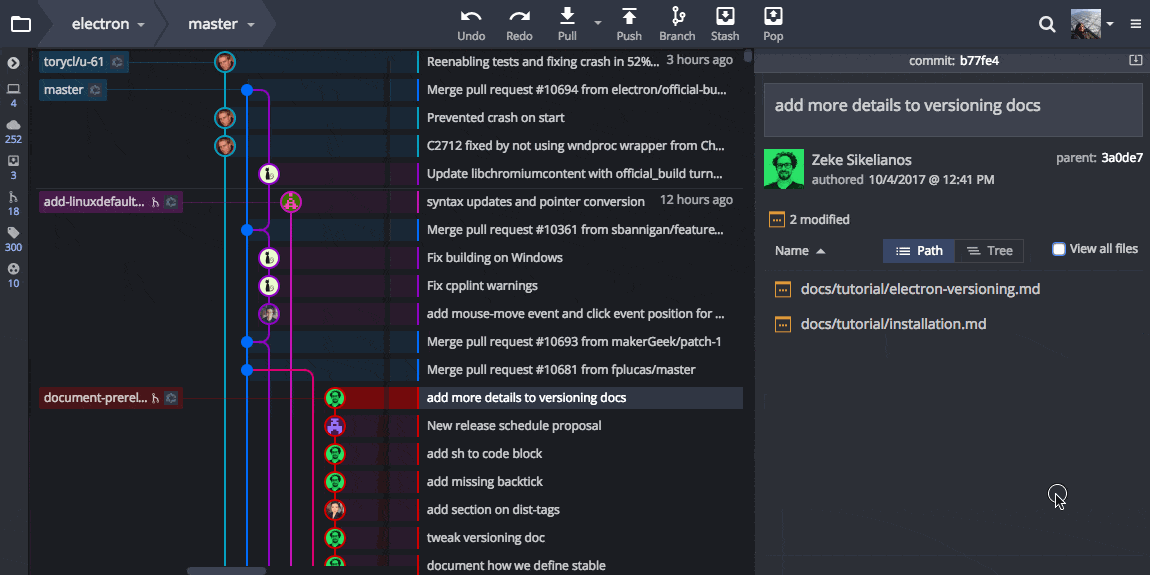This screenshot has height=575, width=1150.
Task: Show stashes icon in sidebar
Action: (13, 160)
